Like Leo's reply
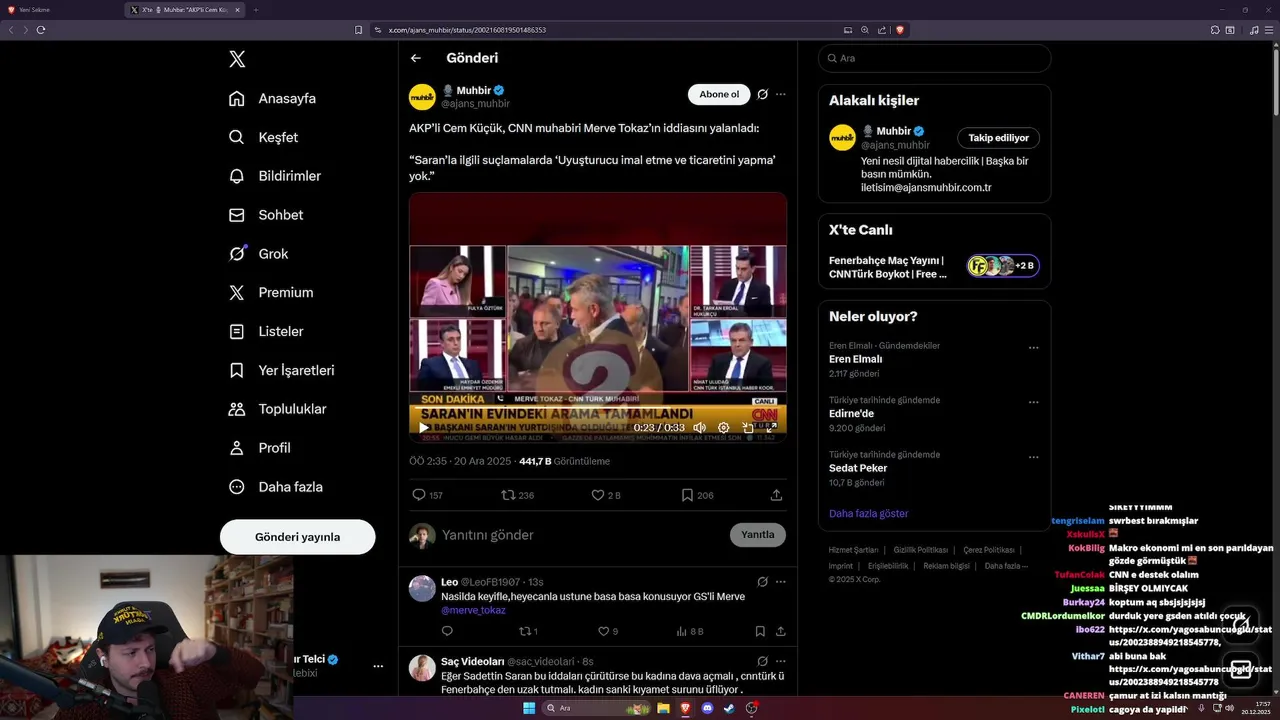This screenshot has width=1280, height=720. (x=607, y=631)
